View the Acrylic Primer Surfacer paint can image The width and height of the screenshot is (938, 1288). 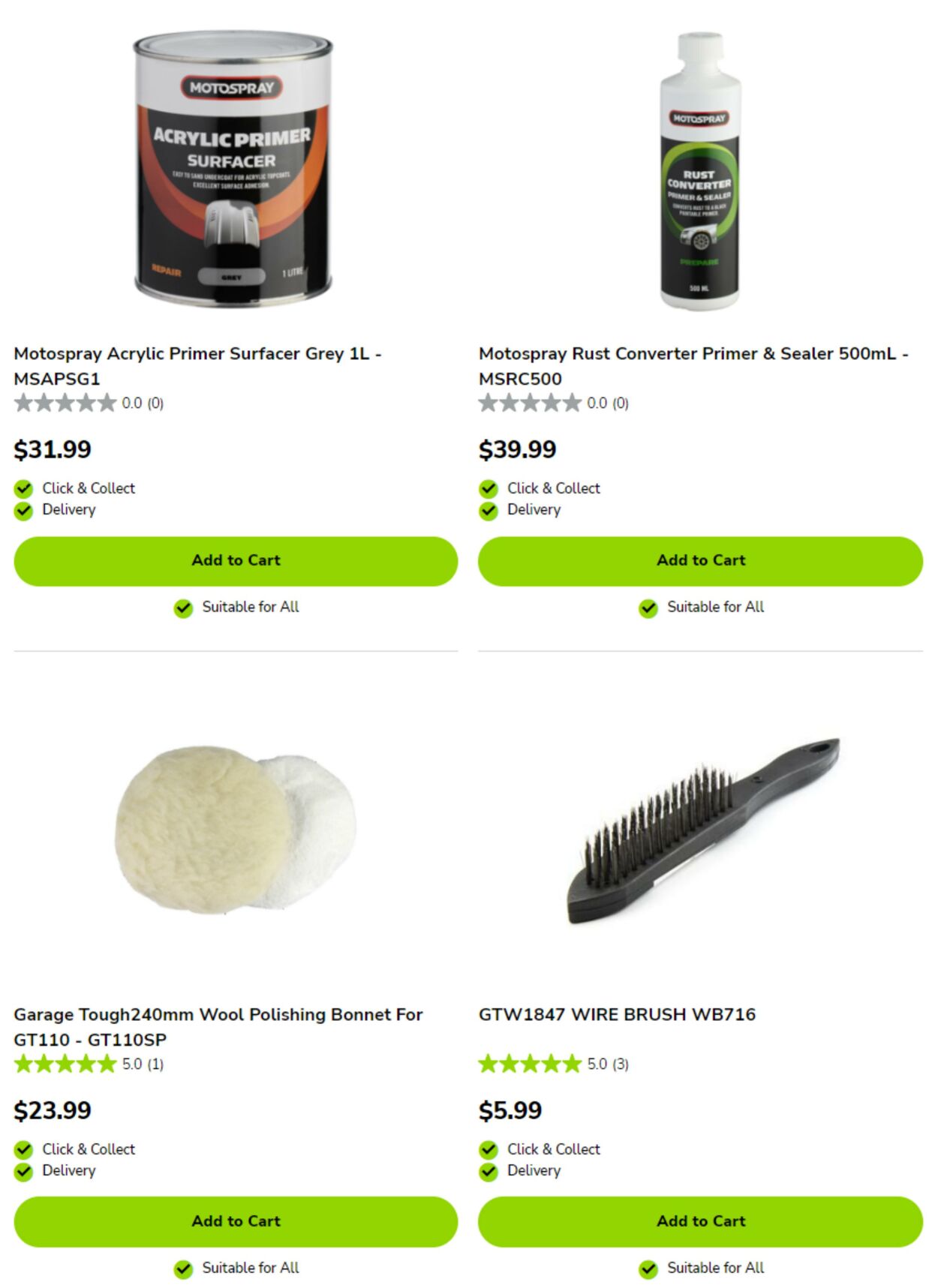[233, 169]
